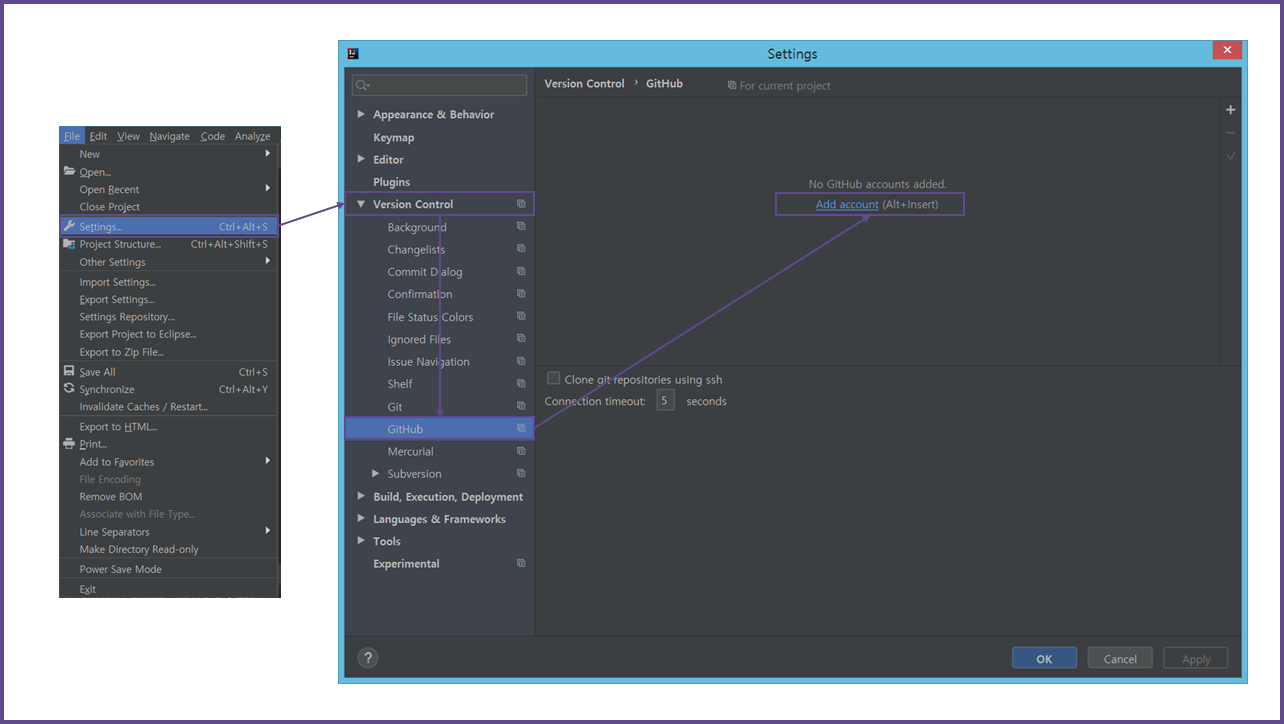Open the Open Recent submenu arrow
Image resolution: width=1284 pixels, height=724 pixels.
point(268,188)
